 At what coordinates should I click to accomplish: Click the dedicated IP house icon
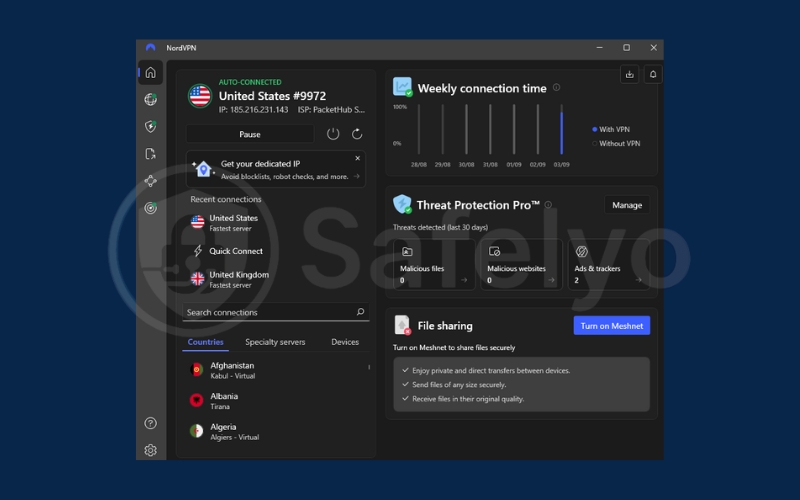click(x=203, y=168)
